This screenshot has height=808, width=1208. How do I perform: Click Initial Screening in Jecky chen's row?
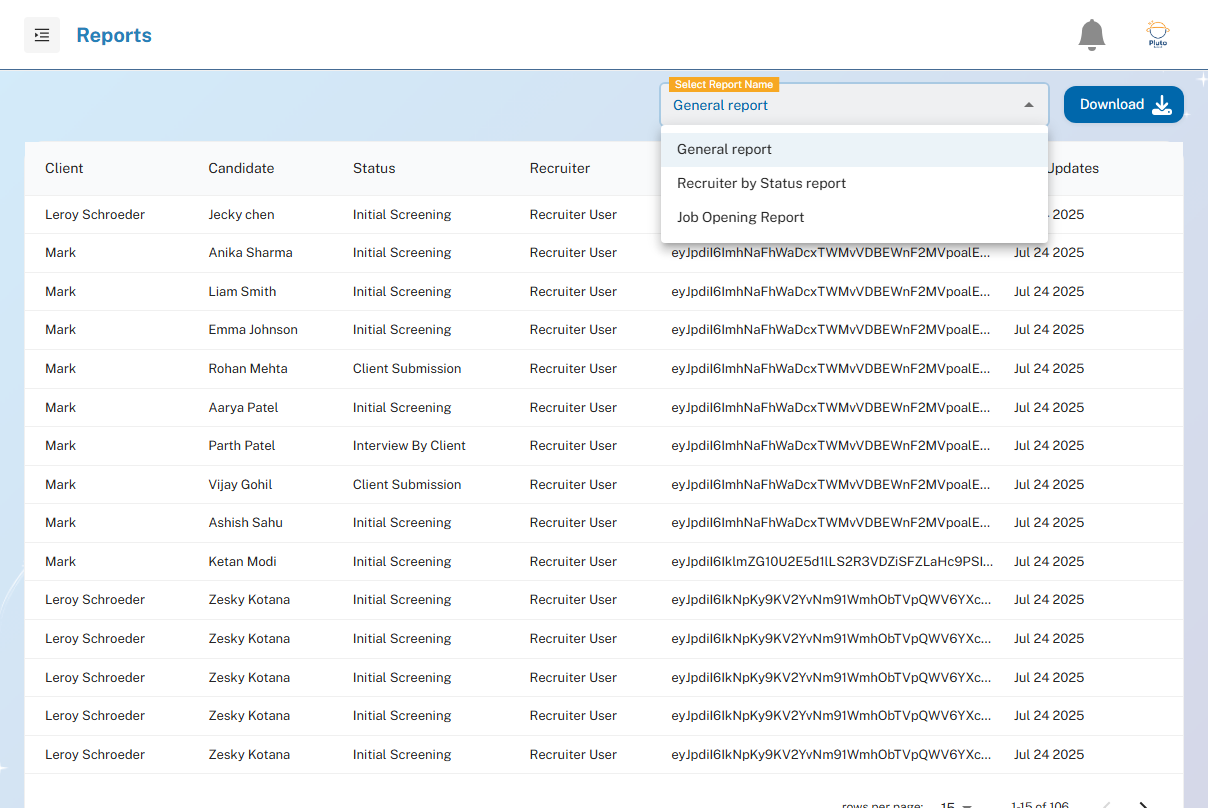coord(402,214)
